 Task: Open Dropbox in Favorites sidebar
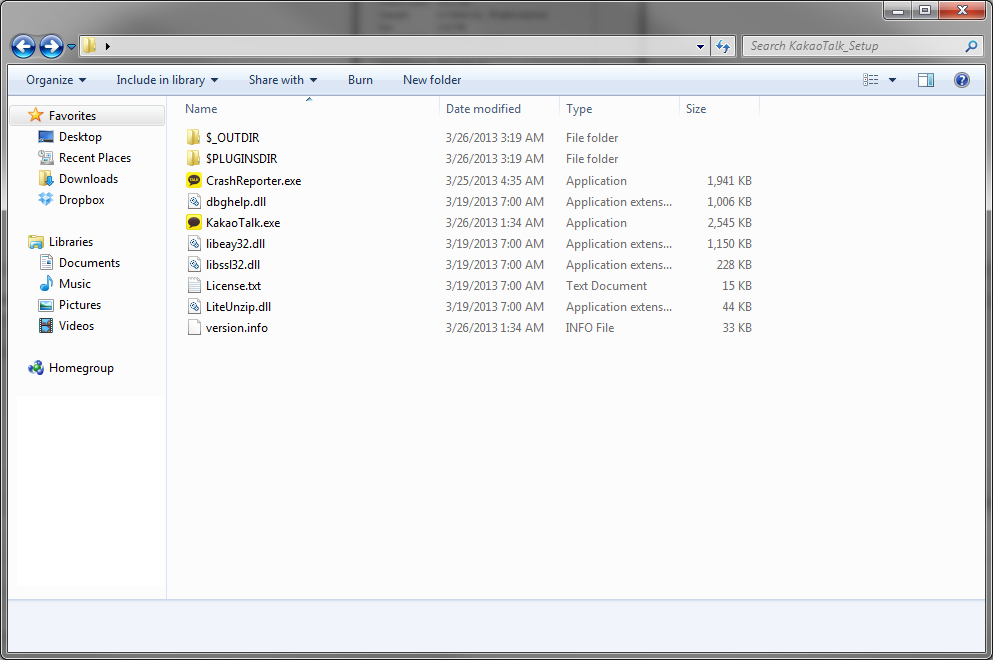(x=81, y=200)
